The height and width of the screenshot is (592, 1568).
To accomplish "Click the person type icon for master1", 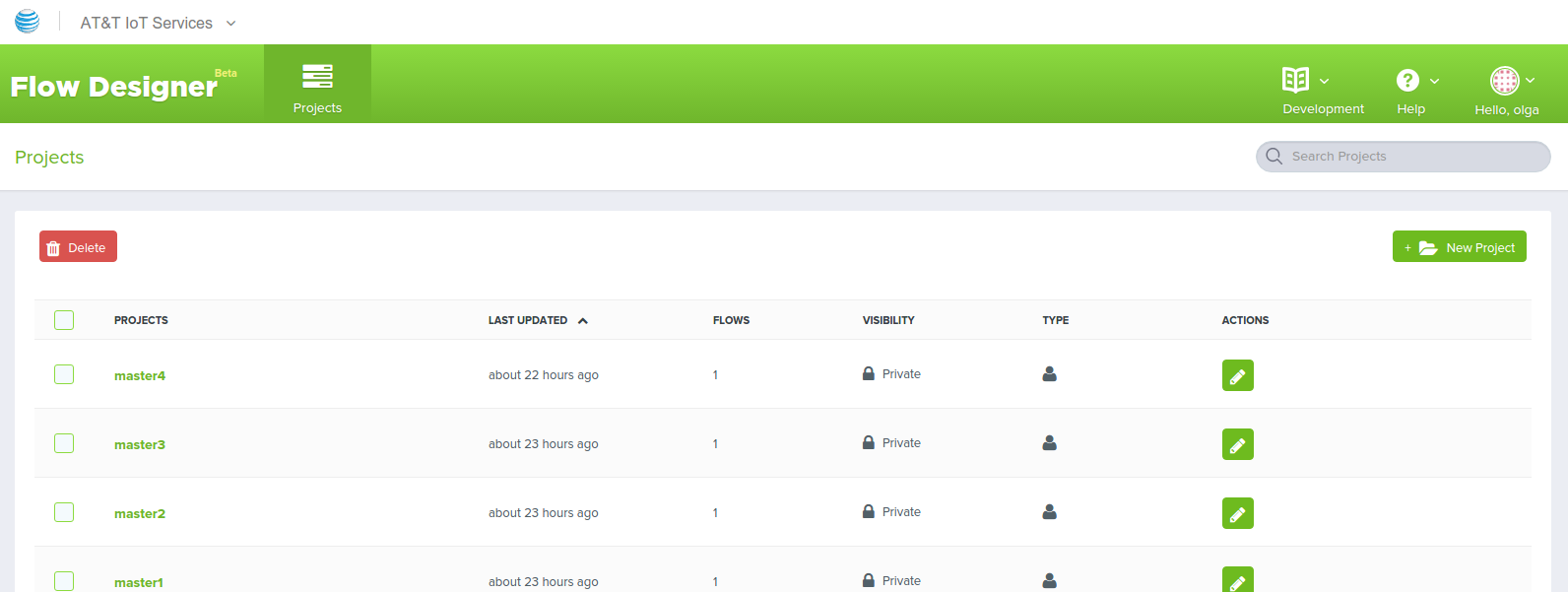I will pyautogui.click(x=1050, y=580).
